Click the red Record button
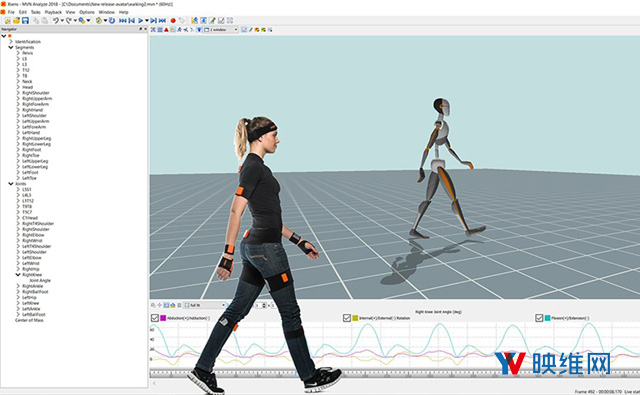The width and height of the screenshot is (640, 395). [x=173, y=20]
